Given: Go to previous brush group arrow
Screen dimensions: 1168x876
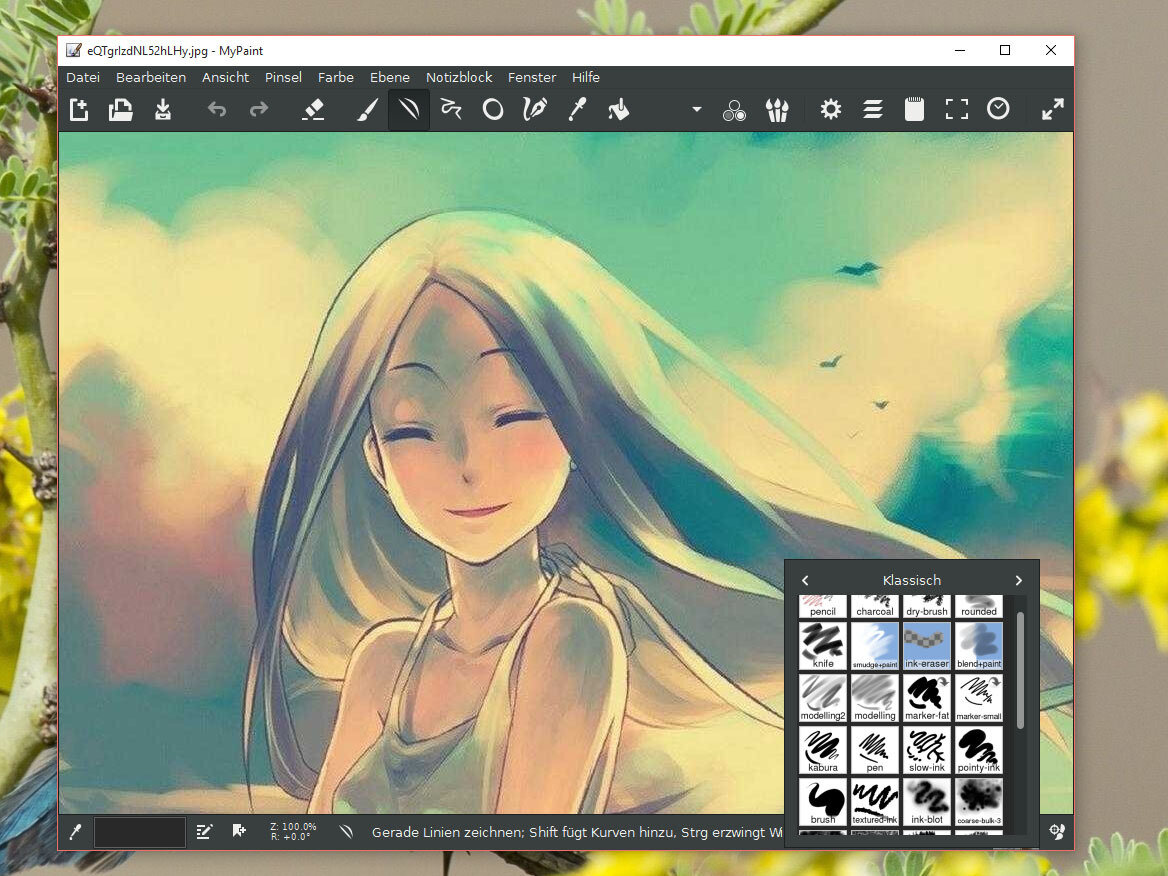Looking at the screenshot, I should click(805, 580).
